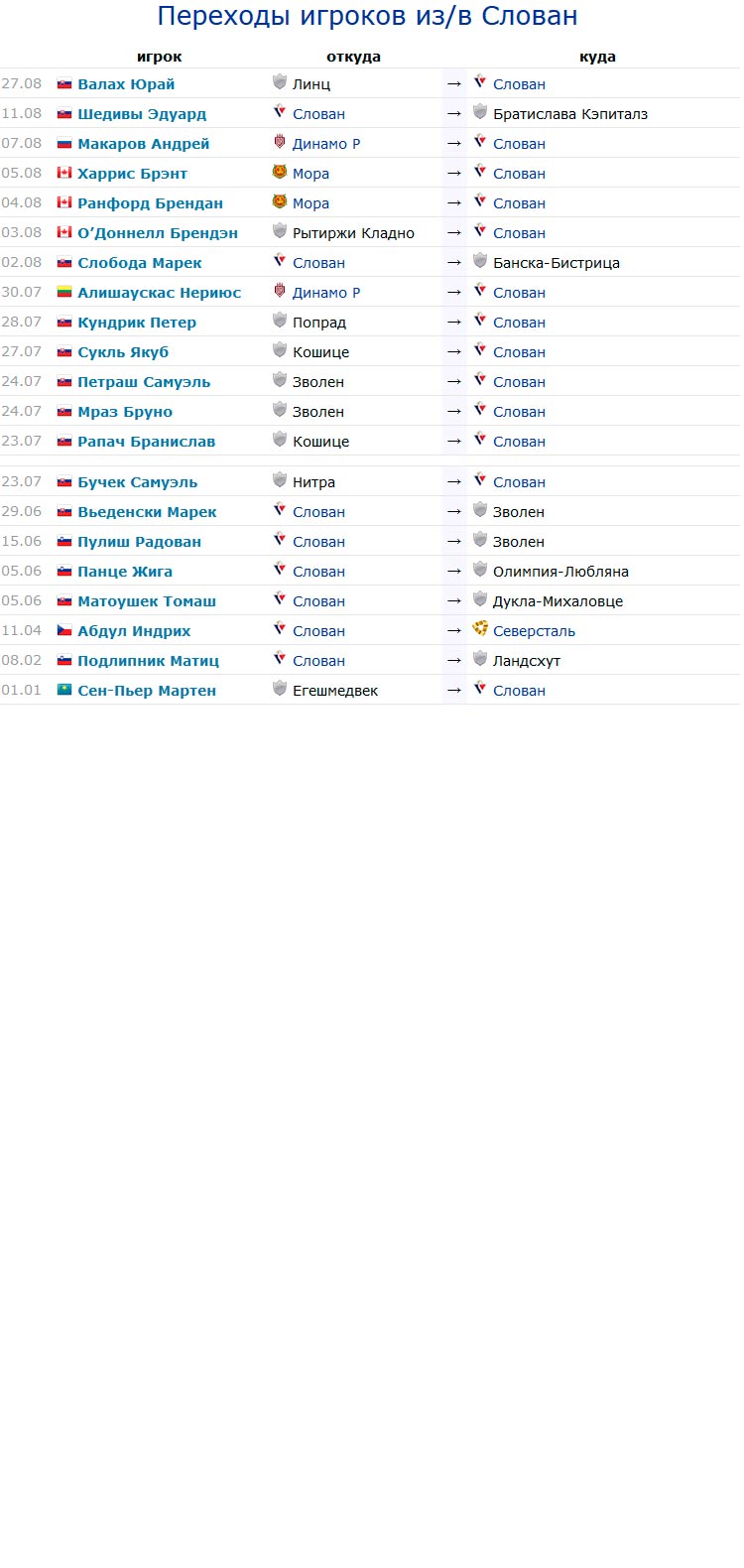The width and height of the screenshot is (744, 1568).
Task: Click the Czech flag beside Абдул Индрих
Action: tap(64, 630)
